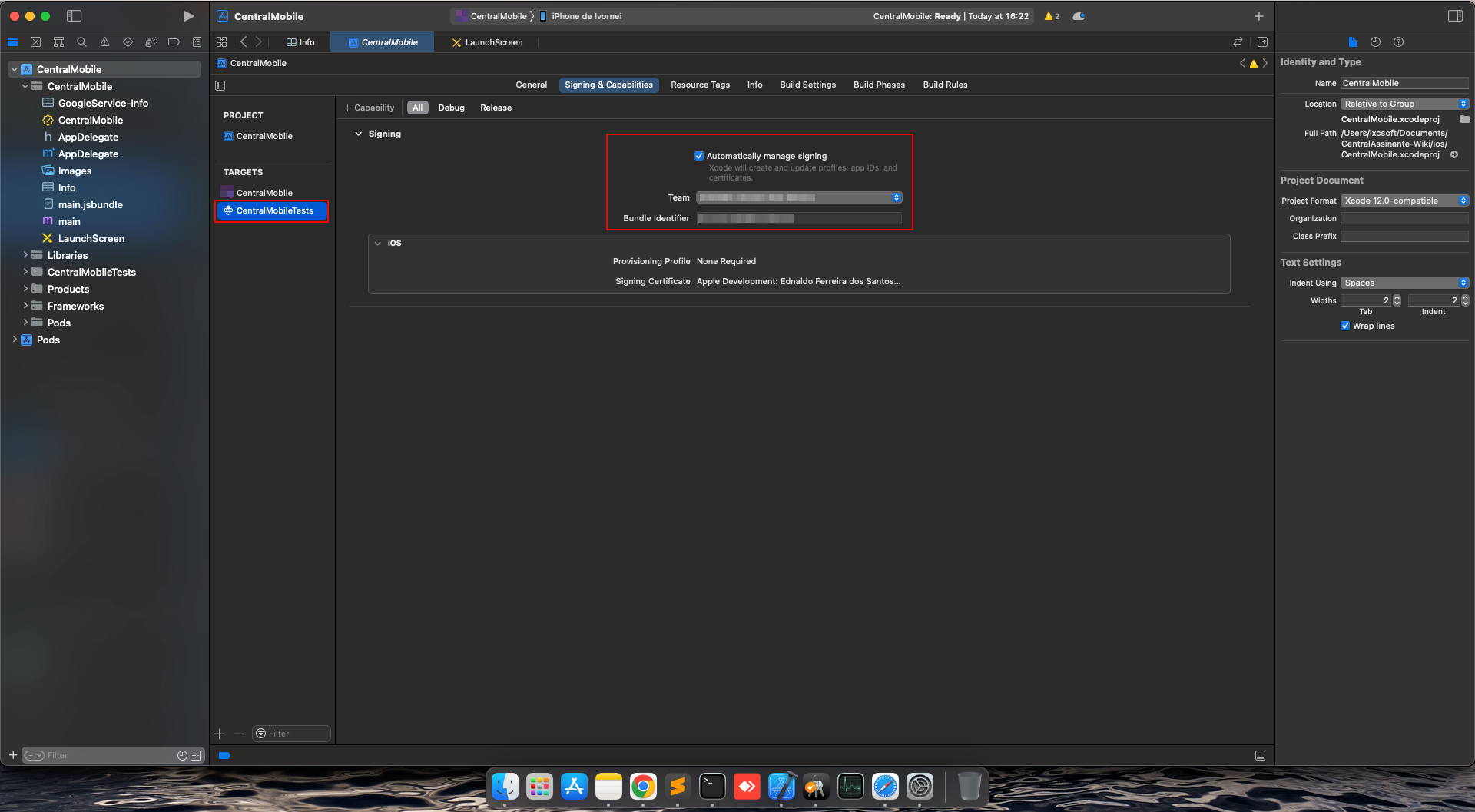The height and width of the screenshot is (812, 1475).
Task: Change the Project Format dropdown
Action: point(1404,201)
